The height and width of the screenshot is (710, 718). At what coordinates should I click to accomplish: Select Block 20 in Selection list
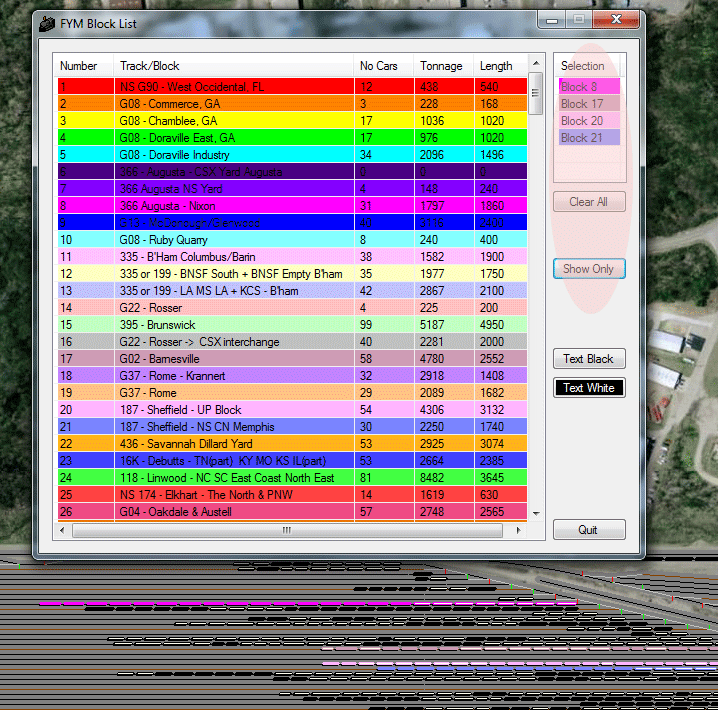pyautogui.click(x=589, y=120)
